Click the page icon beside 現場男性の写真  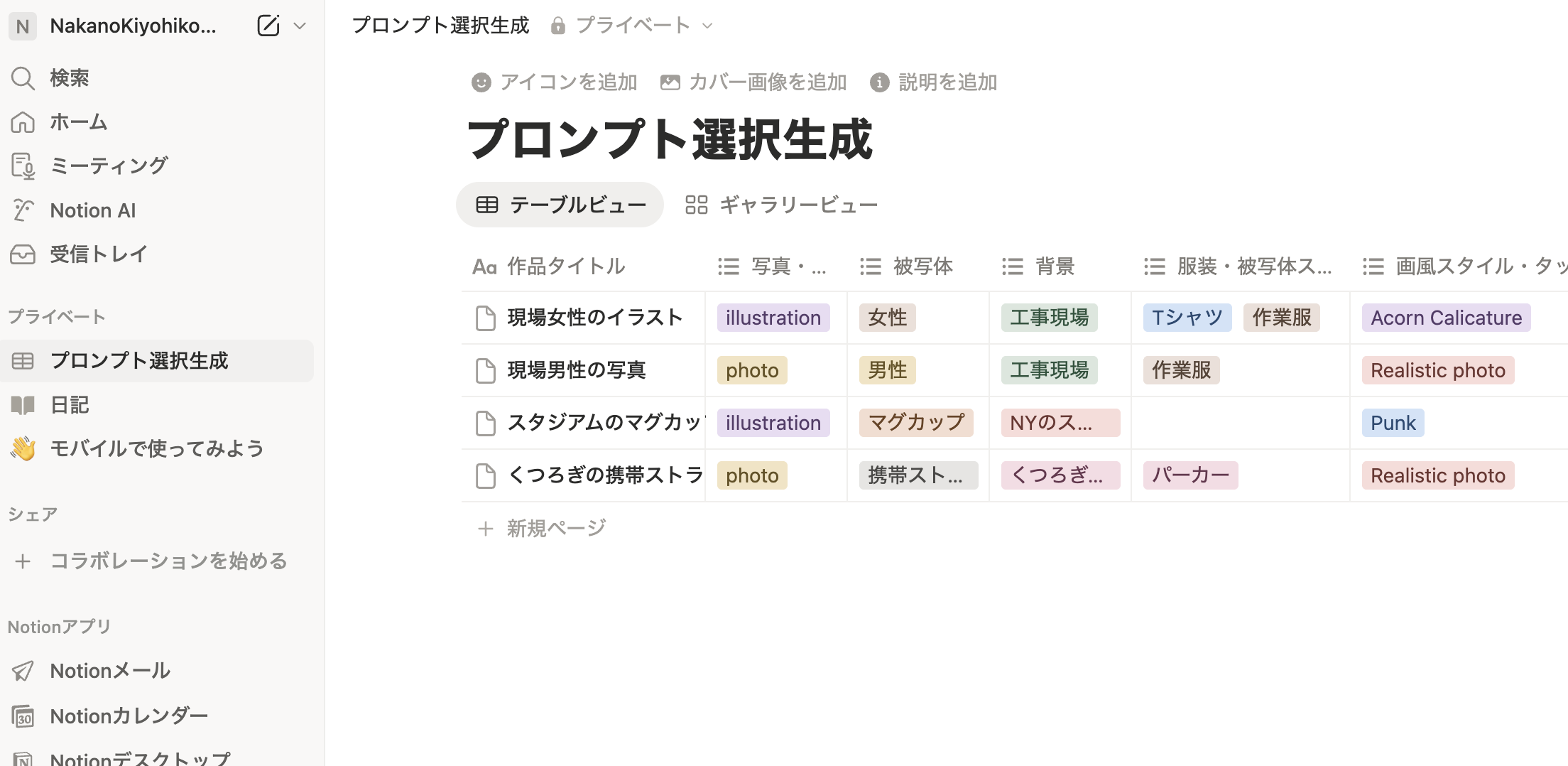[x=485, y=369]
